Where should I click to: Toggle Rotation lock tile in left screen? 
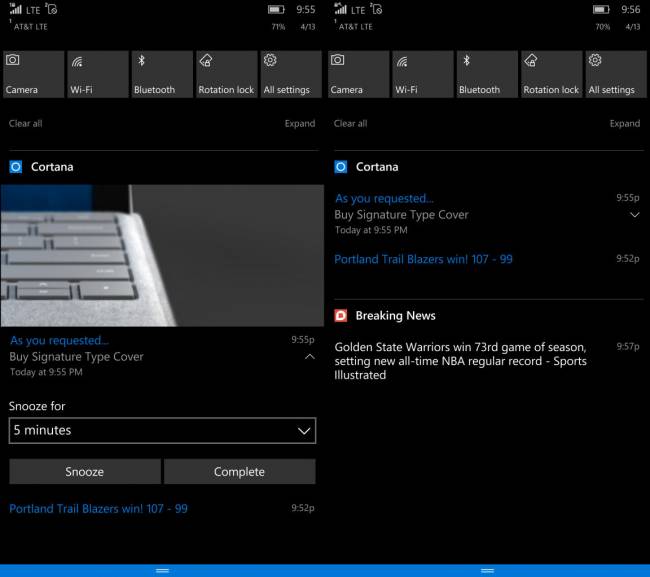coord(227,74)
